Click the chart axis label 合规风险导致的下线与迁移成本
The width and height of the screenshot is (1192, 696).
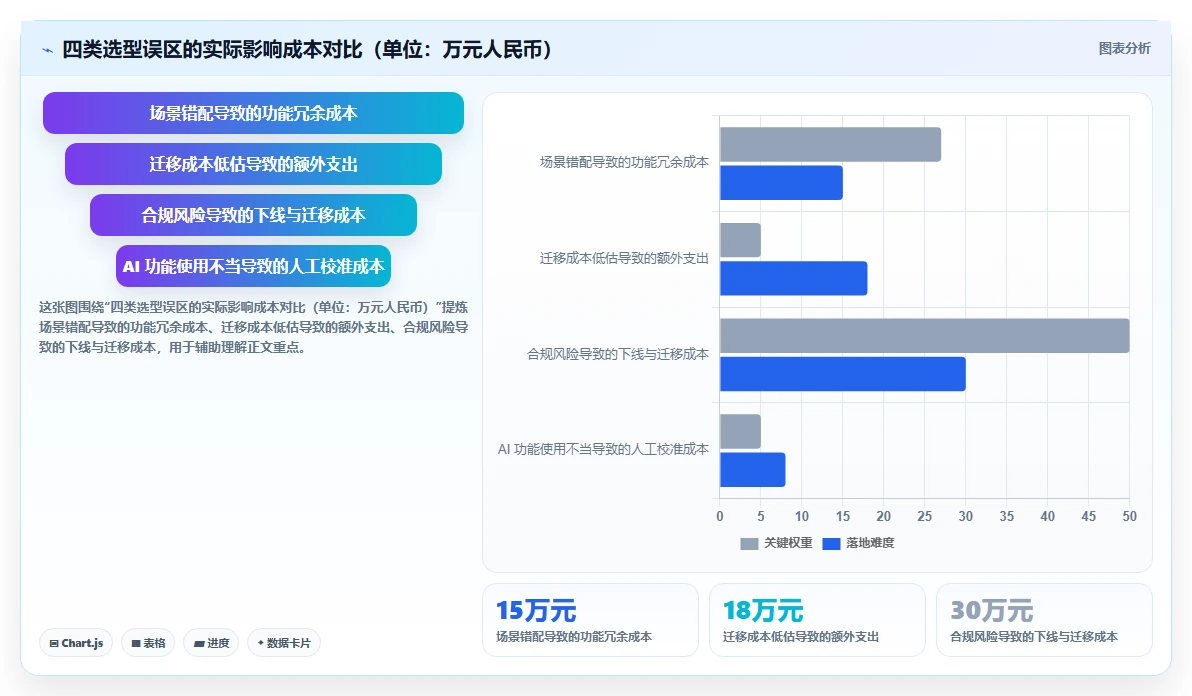click(618, 354)
